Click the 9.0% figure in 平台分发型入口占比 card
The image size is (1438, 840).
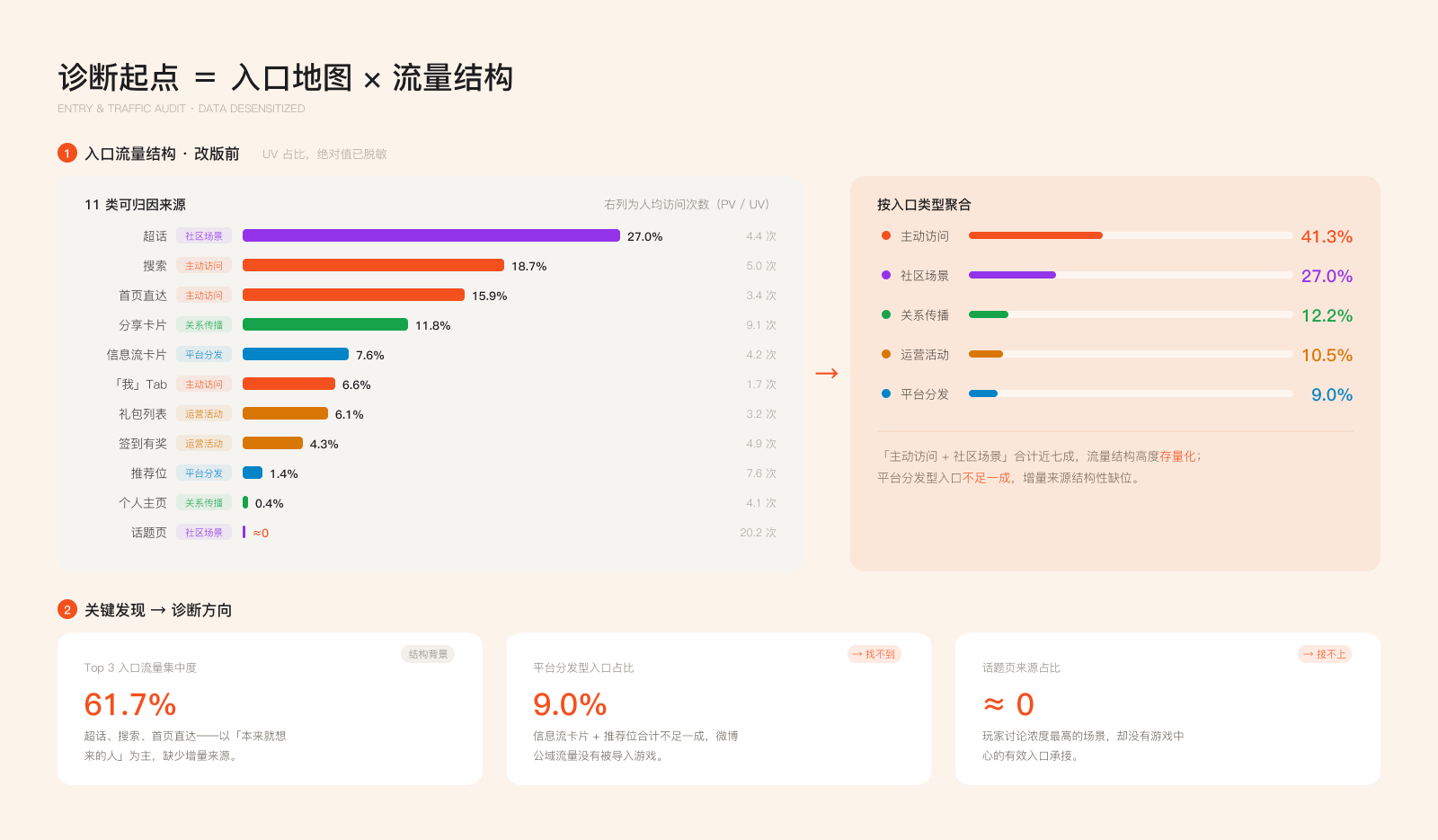tap(570, 704)
